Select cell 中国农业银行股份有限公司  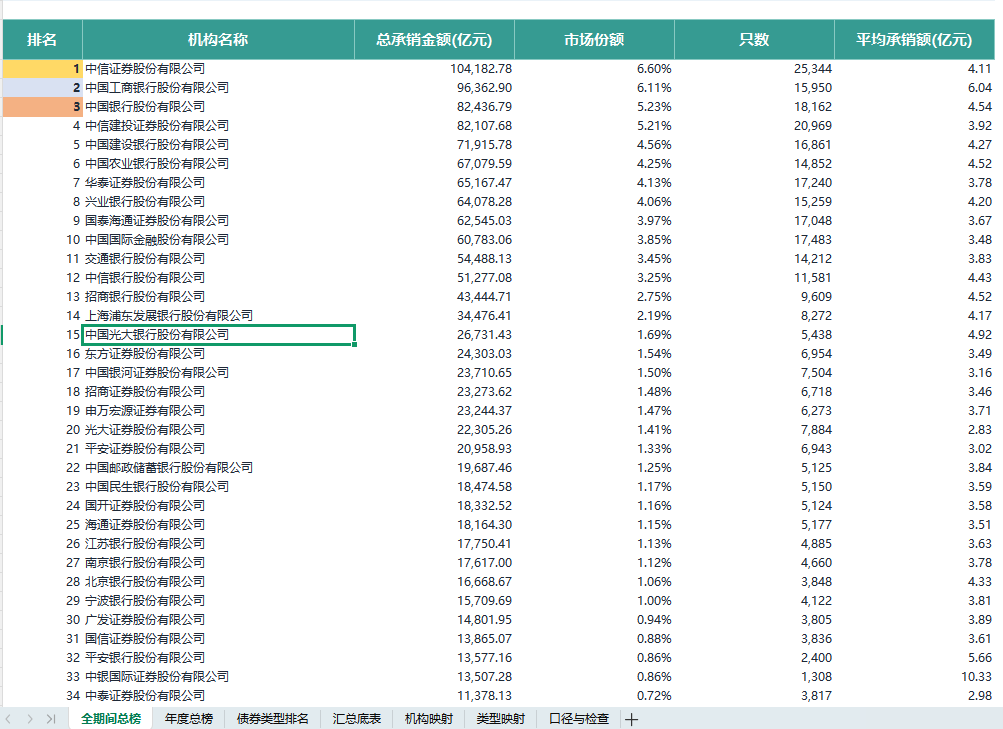(218, 164)
